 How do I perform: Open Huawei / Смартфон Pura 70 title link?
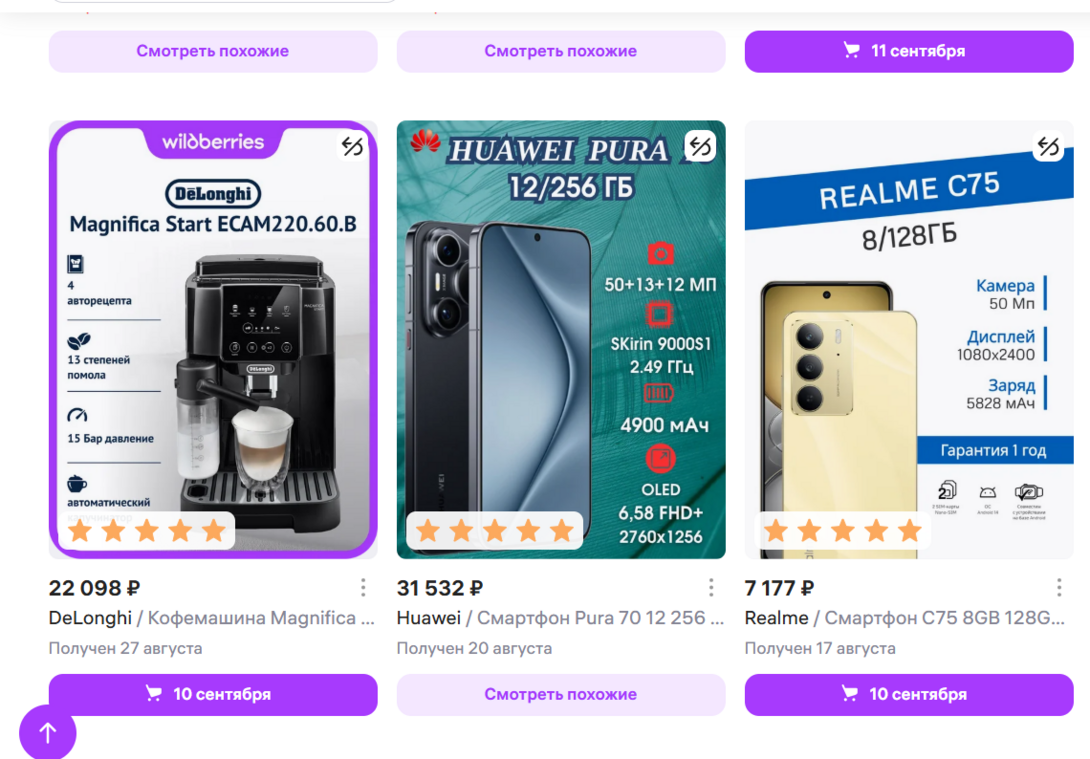point(560,618)
